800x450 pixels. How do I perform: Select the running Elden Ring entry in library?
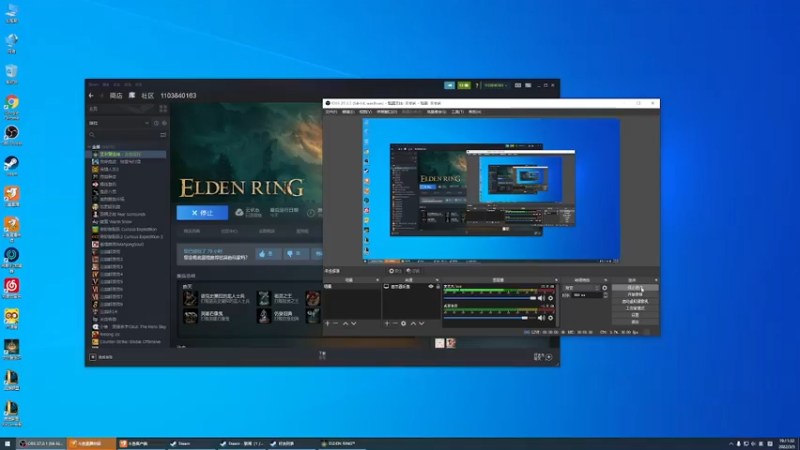coord(127,154)
